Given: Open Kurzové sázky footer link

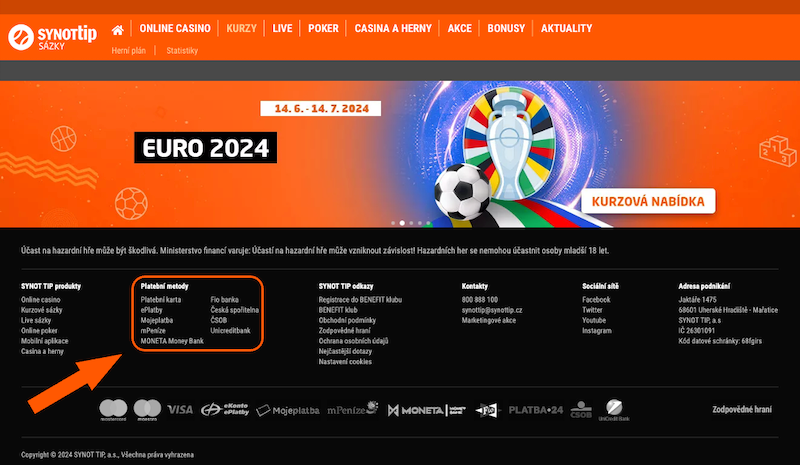Looking at the screenshot, I should pos(41,310).
